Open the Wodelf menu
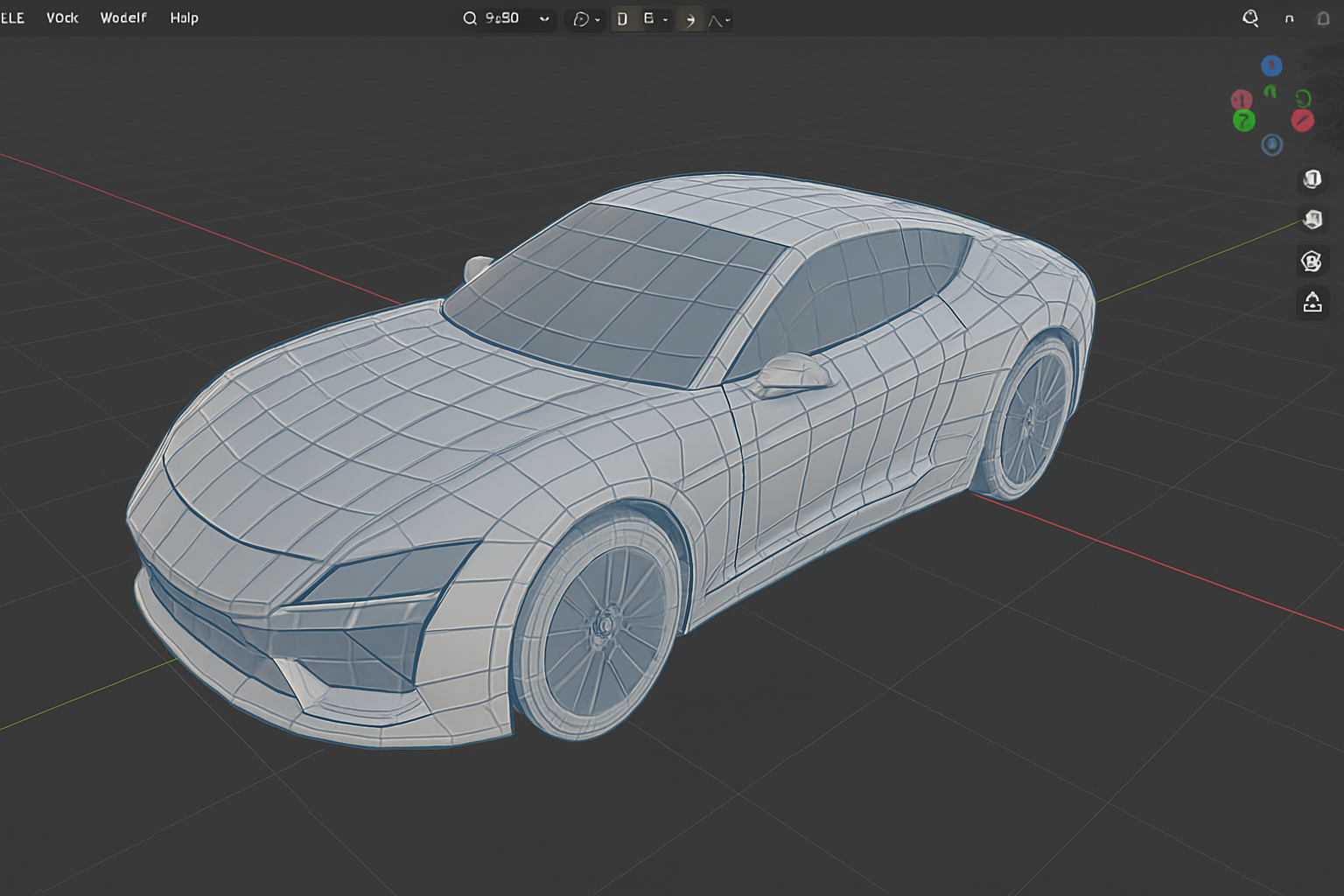This screenshot has height=896, width=1344. coord(123,17)
